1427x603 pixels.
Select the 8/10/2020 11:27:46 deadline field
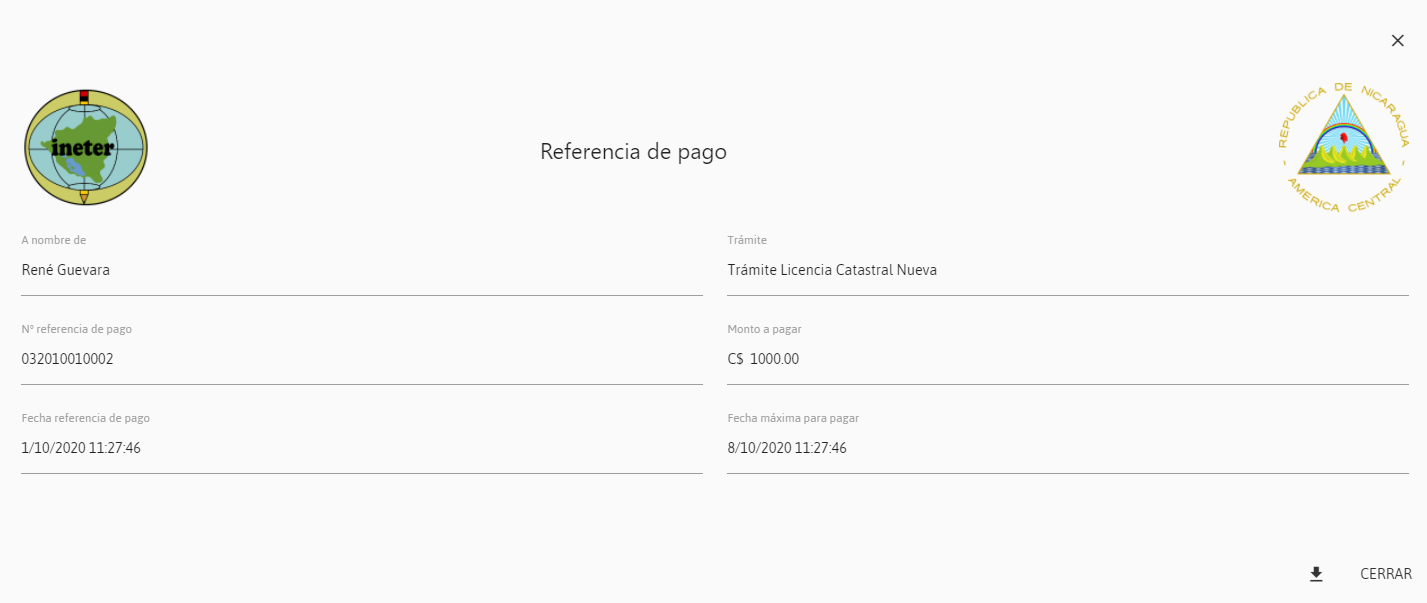click(x=1068, y=448)
